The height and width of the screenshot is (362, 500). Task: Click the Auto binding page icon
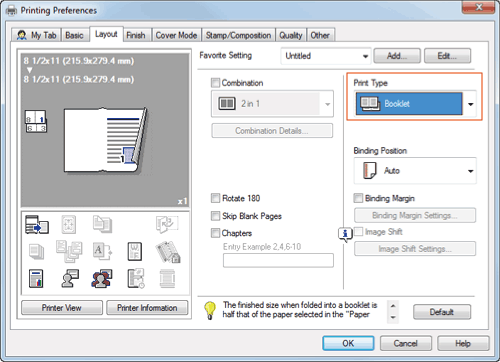coord(369,170)
